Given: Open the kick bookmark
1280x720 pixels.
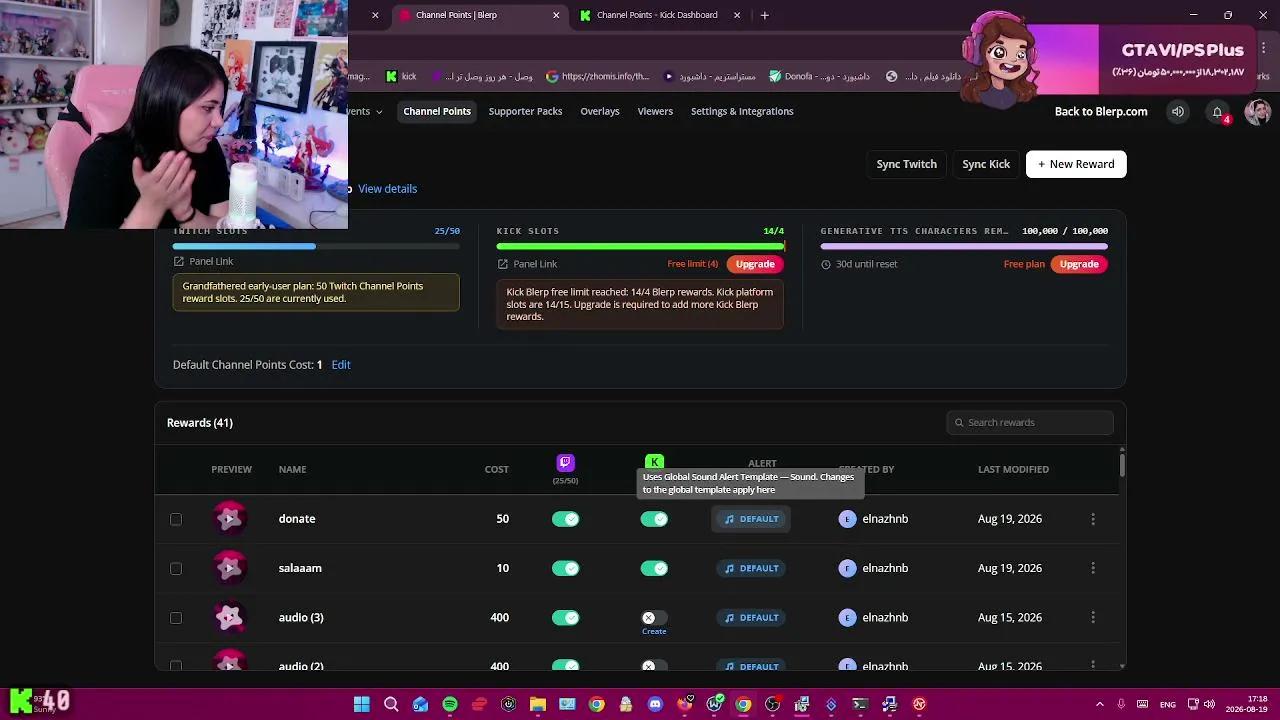Looking at the screenshot, I should tap(400, 76).
